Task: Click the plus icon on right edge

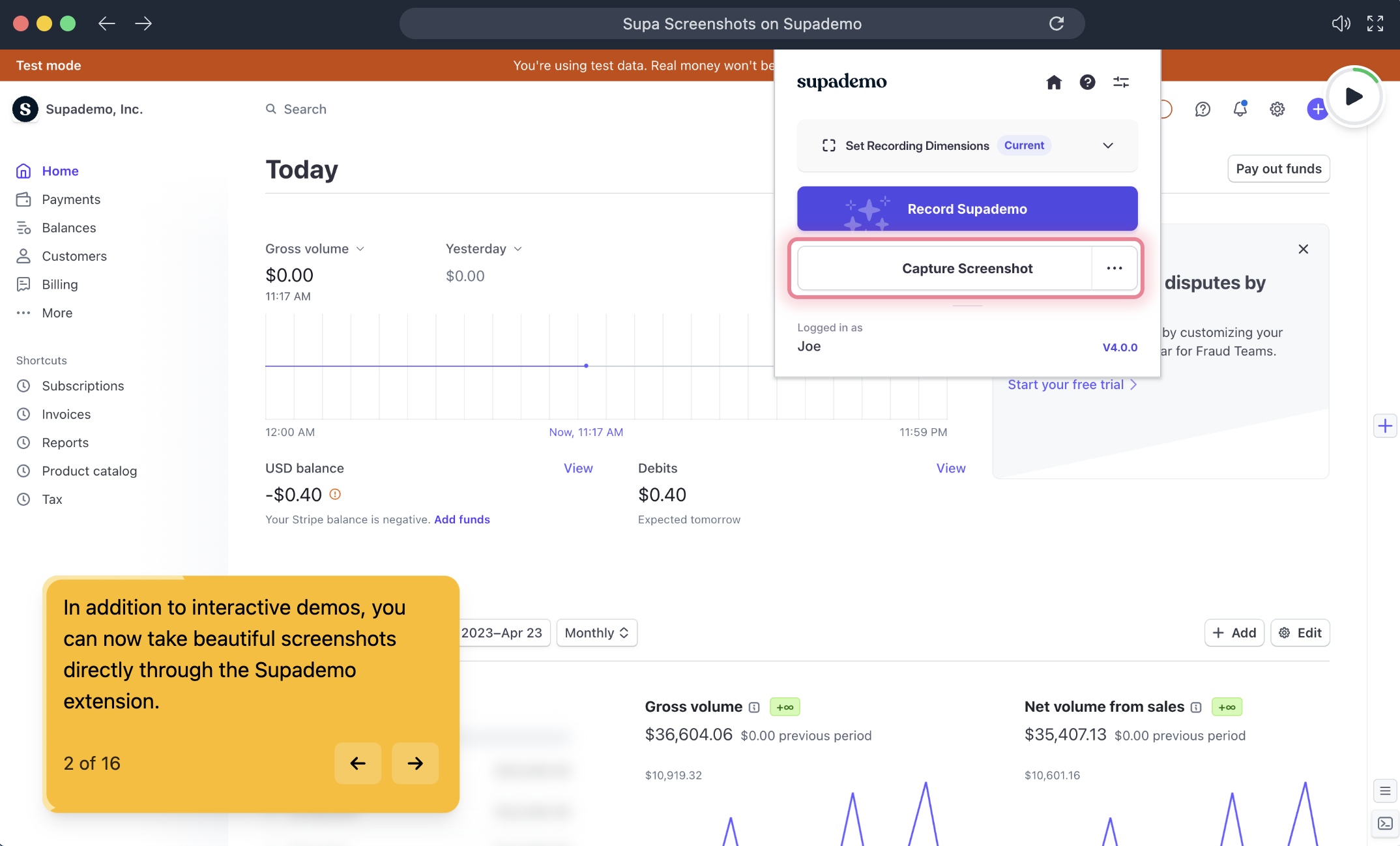Action: pos(1385,426)
